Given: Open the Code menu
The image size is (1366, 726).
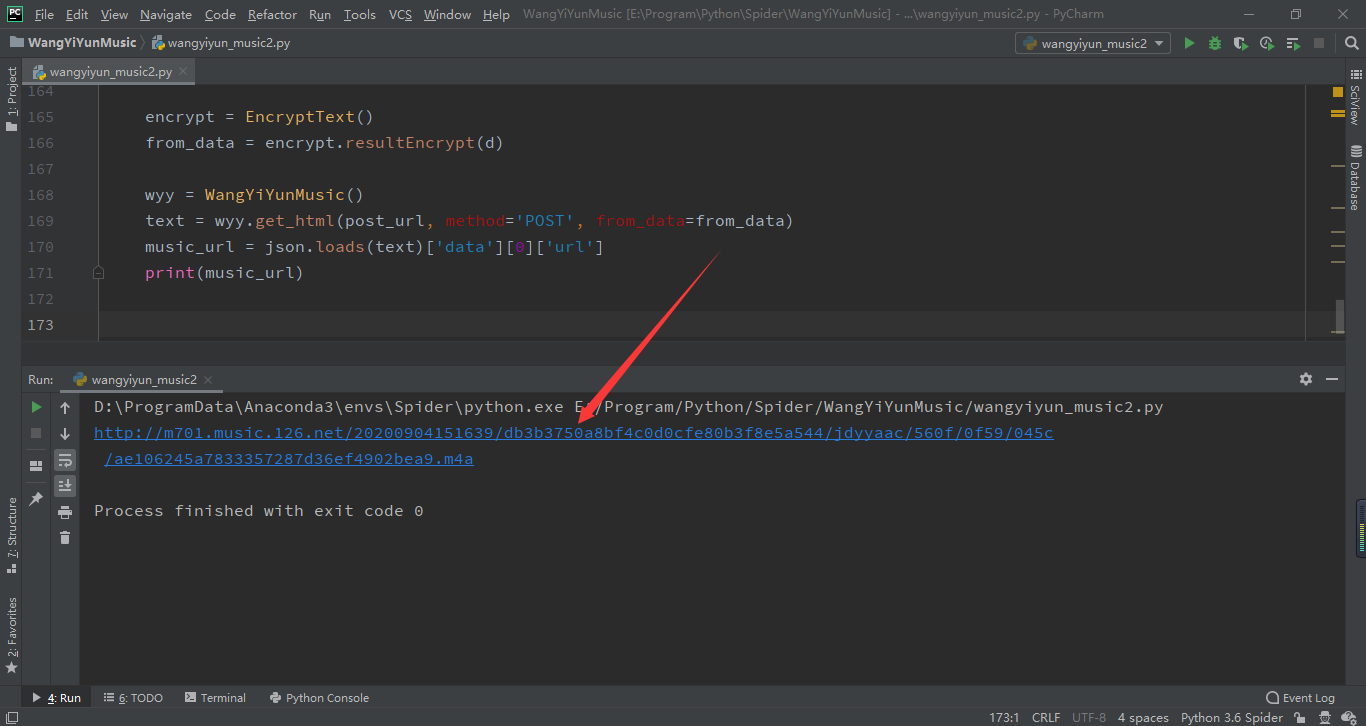Looking at the screenshot, I should [x=220, y=14].
